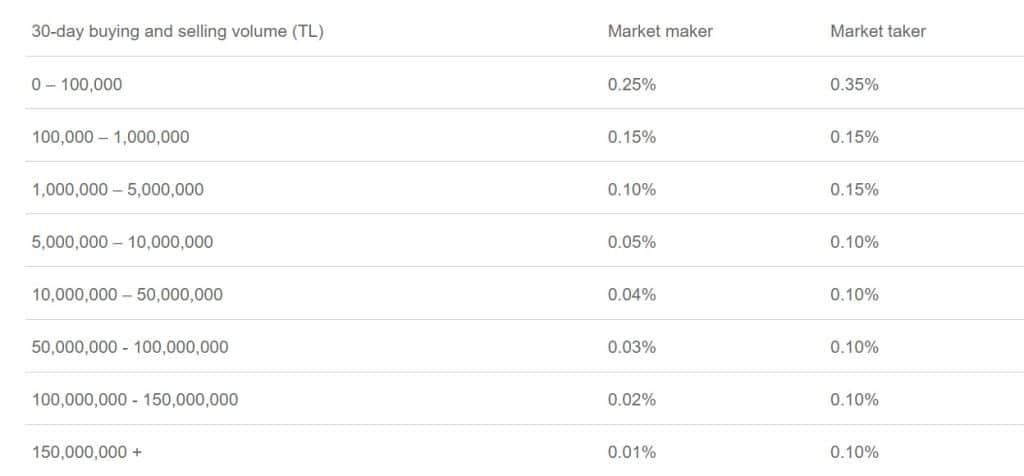Select the "Market taker" column header
Image resolution: width=1024 pixels, height=476 pixels.
coord(877,31)
